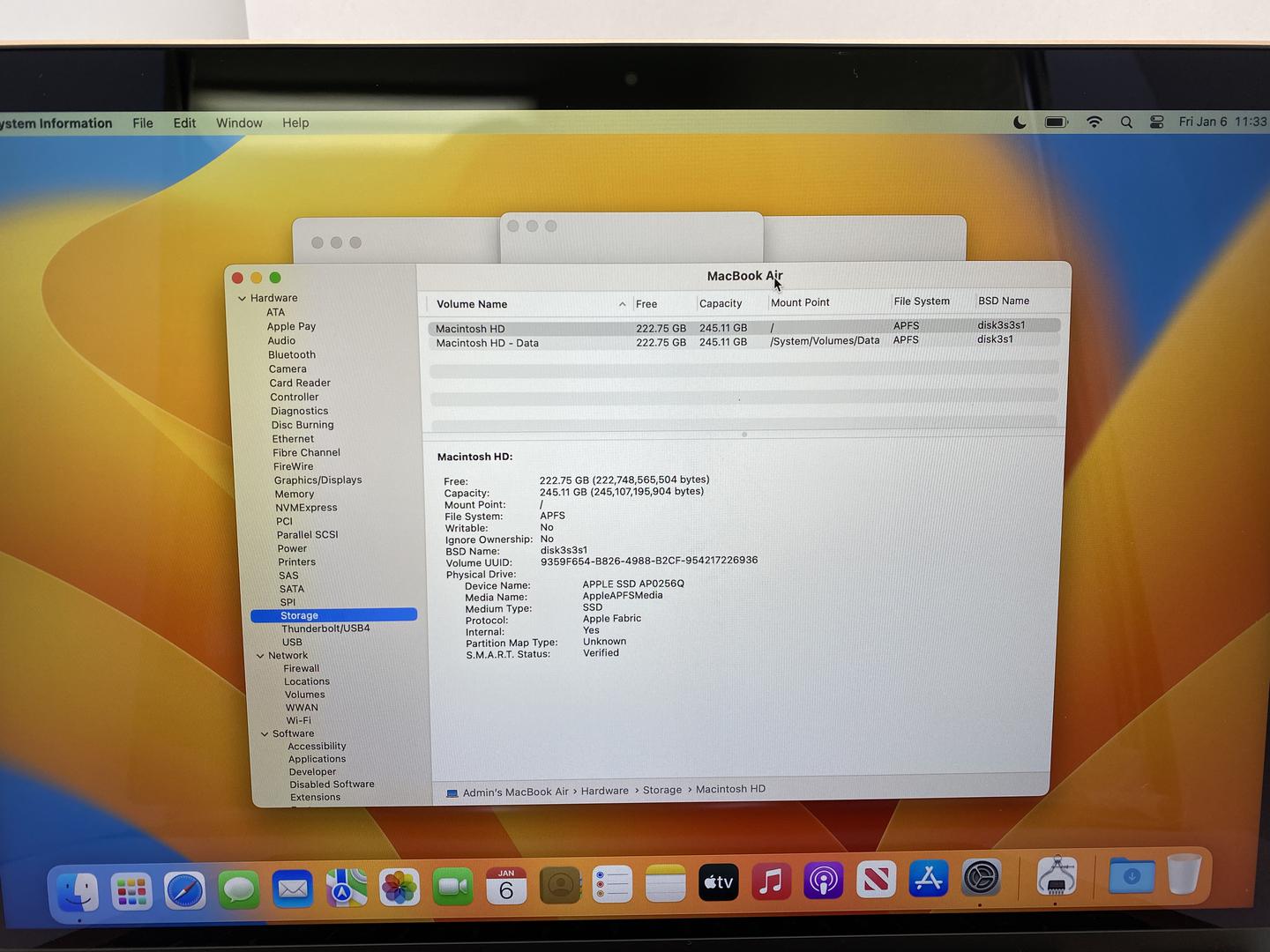
Task: Select Graphics/Displays in the sidebar
Action: [x=317, y=480]
